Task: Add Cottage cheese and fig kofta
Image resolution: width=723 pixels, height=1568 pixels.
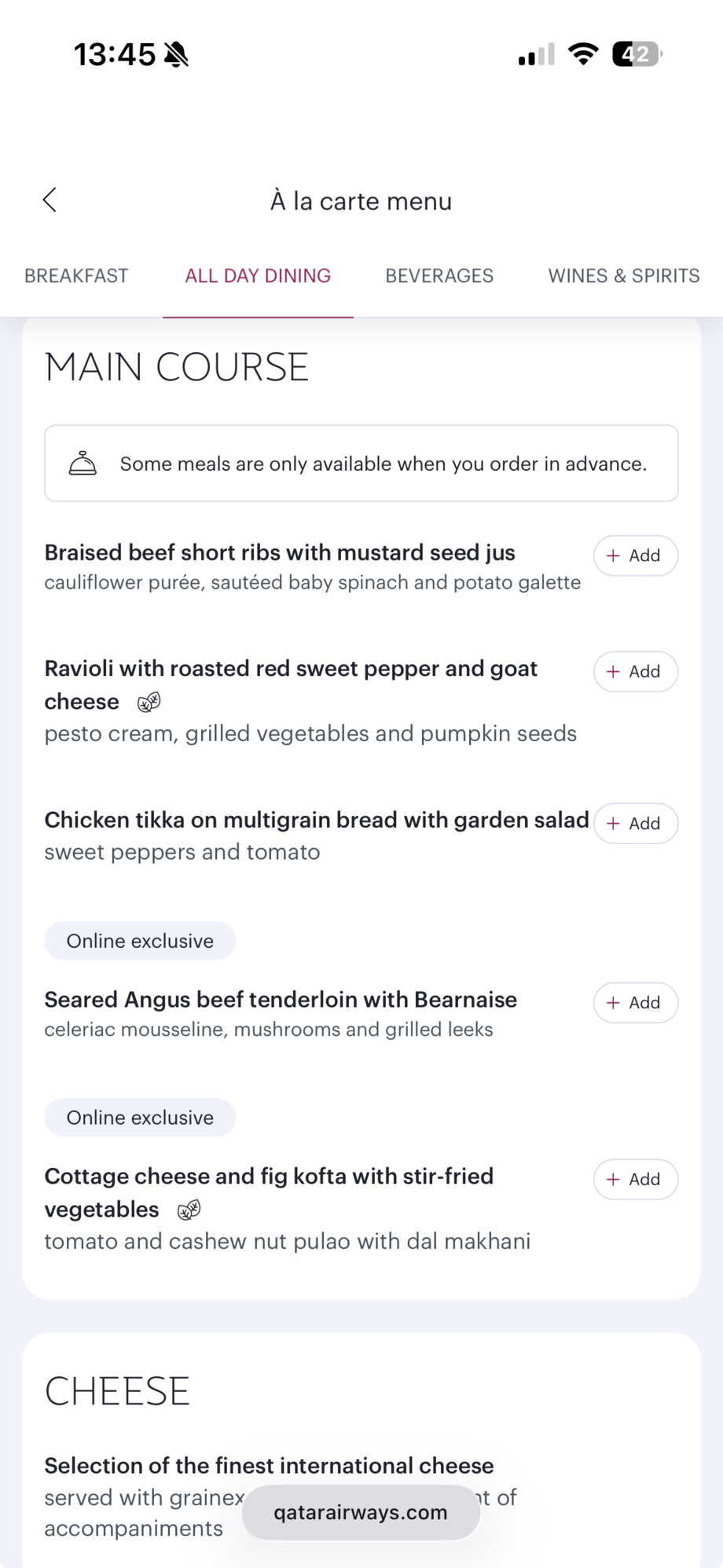Action: pos(635,1180)
